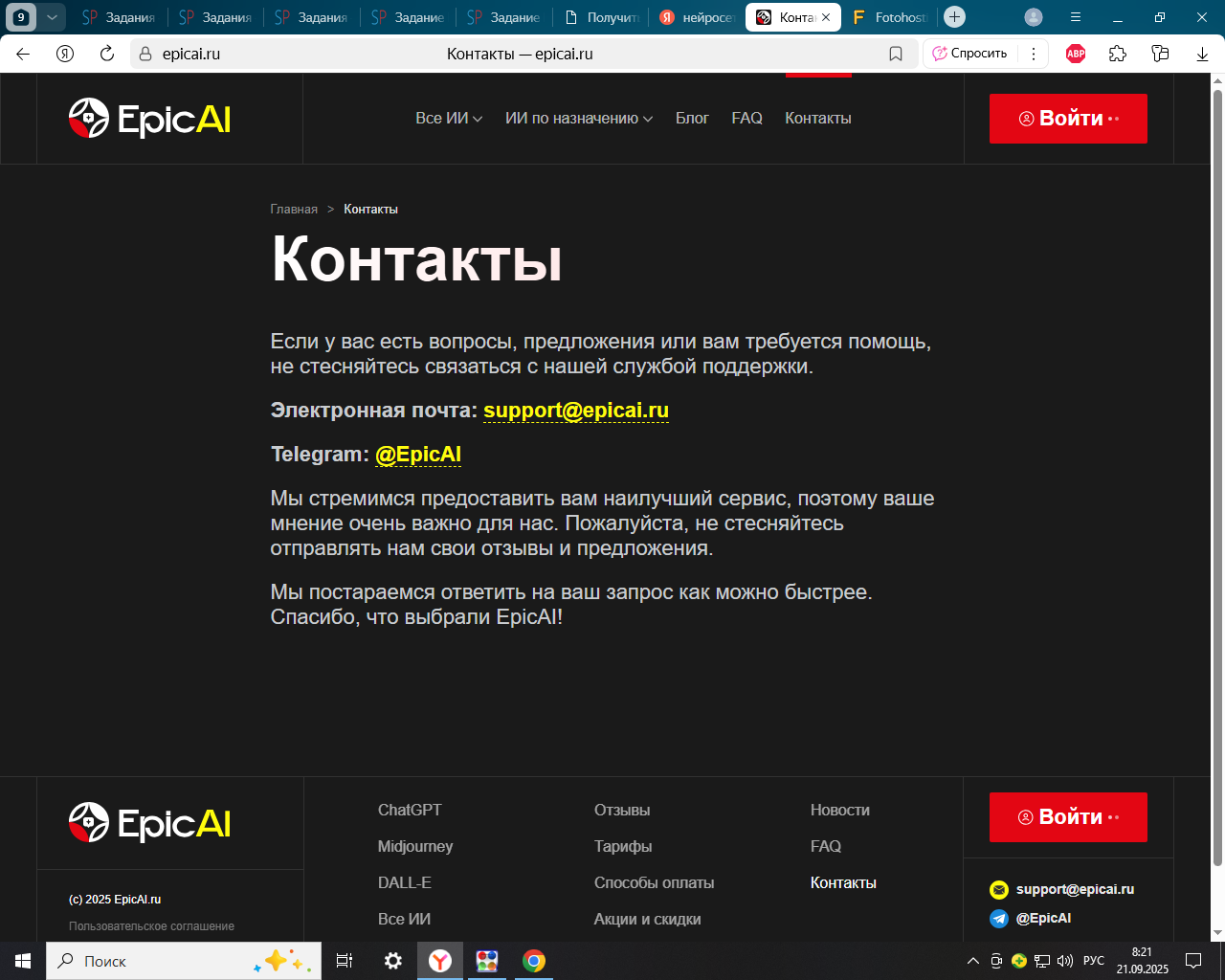
Task: Click the footer support@epicai.ru text link
Action: pyautogui.click(x=1075, y=890)
